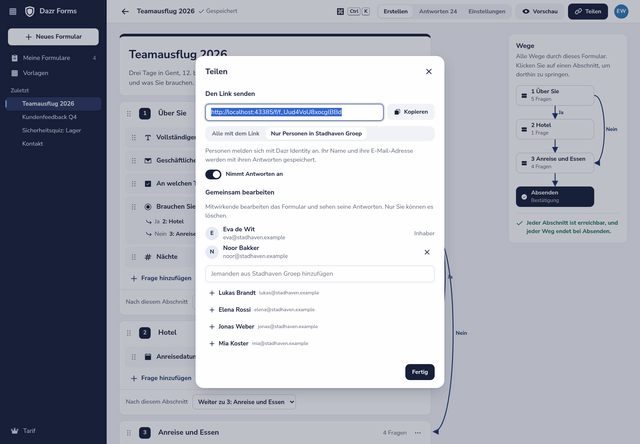Click the Kopieren button
This screenshot has height=444, width=640.
(411, 112)
